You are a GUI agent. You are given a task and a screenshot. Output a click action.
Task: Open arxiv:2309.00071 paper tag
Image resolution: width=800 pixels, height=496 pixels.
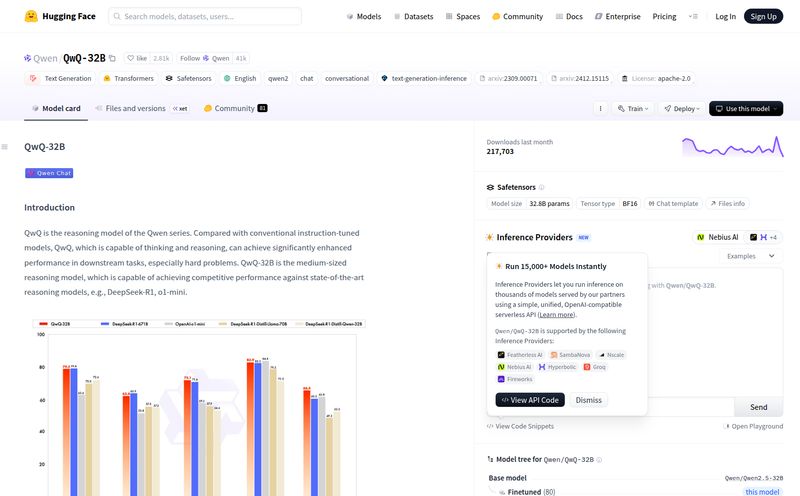point(508,79)
